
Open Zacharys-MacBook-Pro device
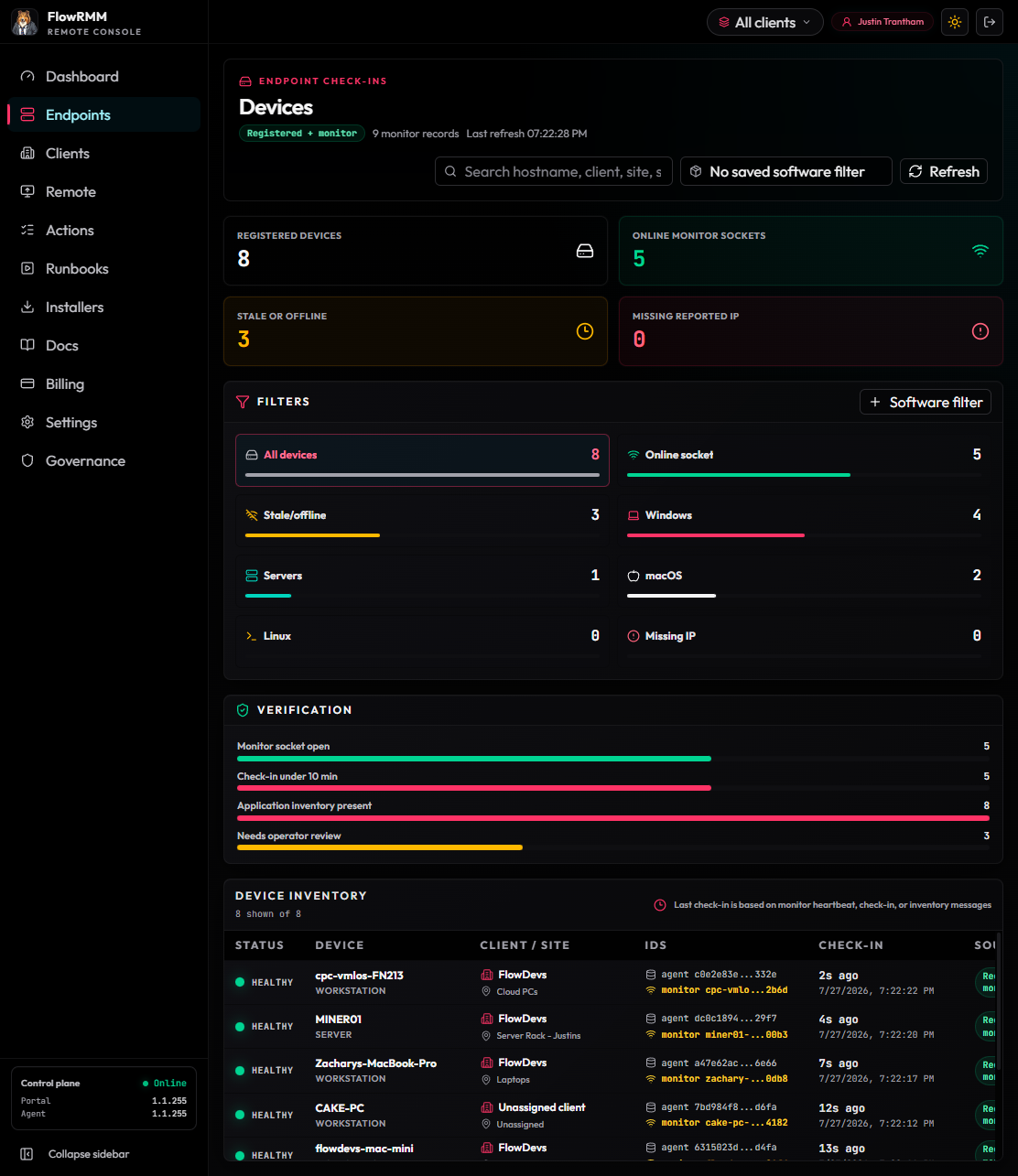coord(375,1063)
